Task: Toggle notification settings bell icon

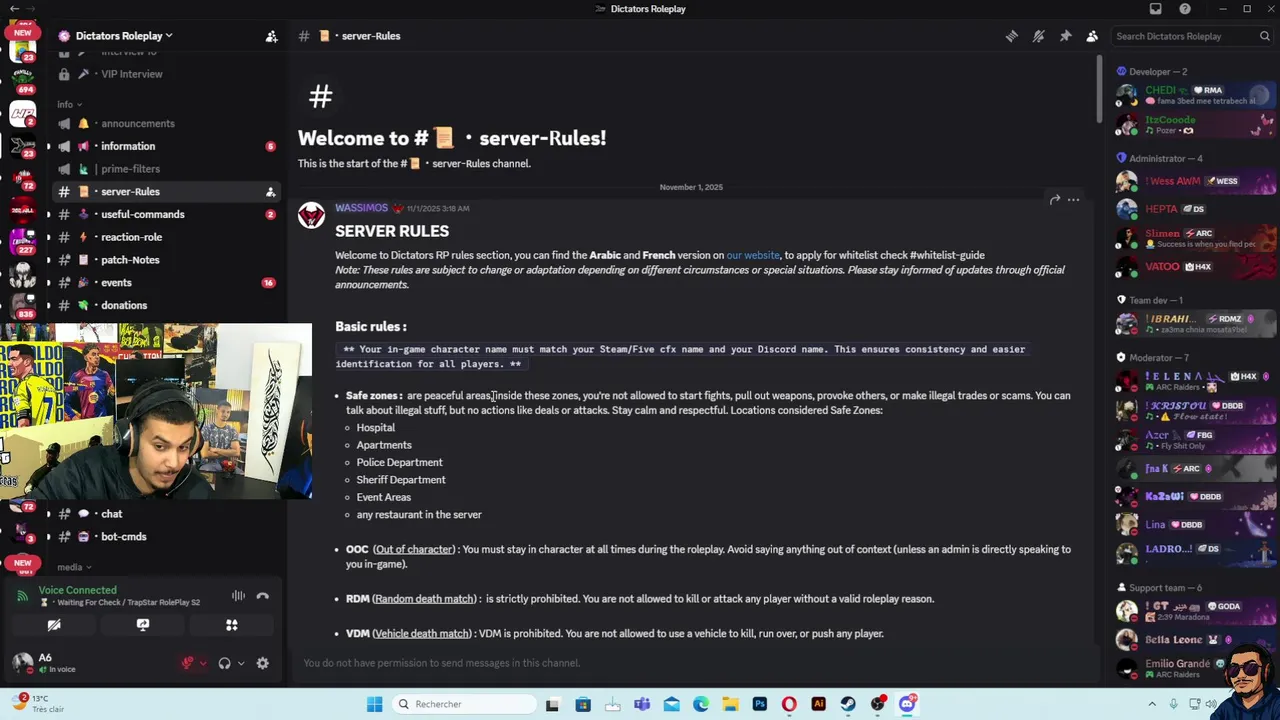Action: (x=1039, y=36)
